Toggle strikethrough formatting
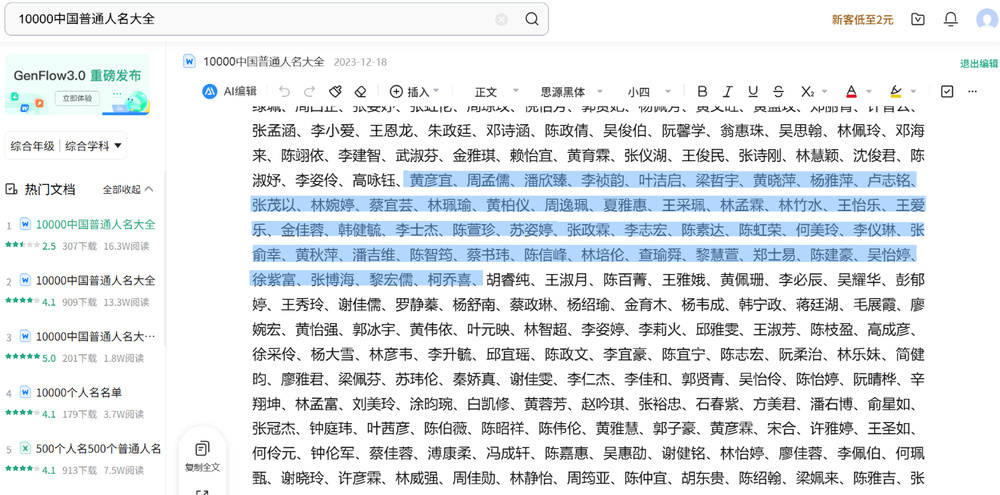This screenshot has height=495, width=1000. tap(778, 91)
